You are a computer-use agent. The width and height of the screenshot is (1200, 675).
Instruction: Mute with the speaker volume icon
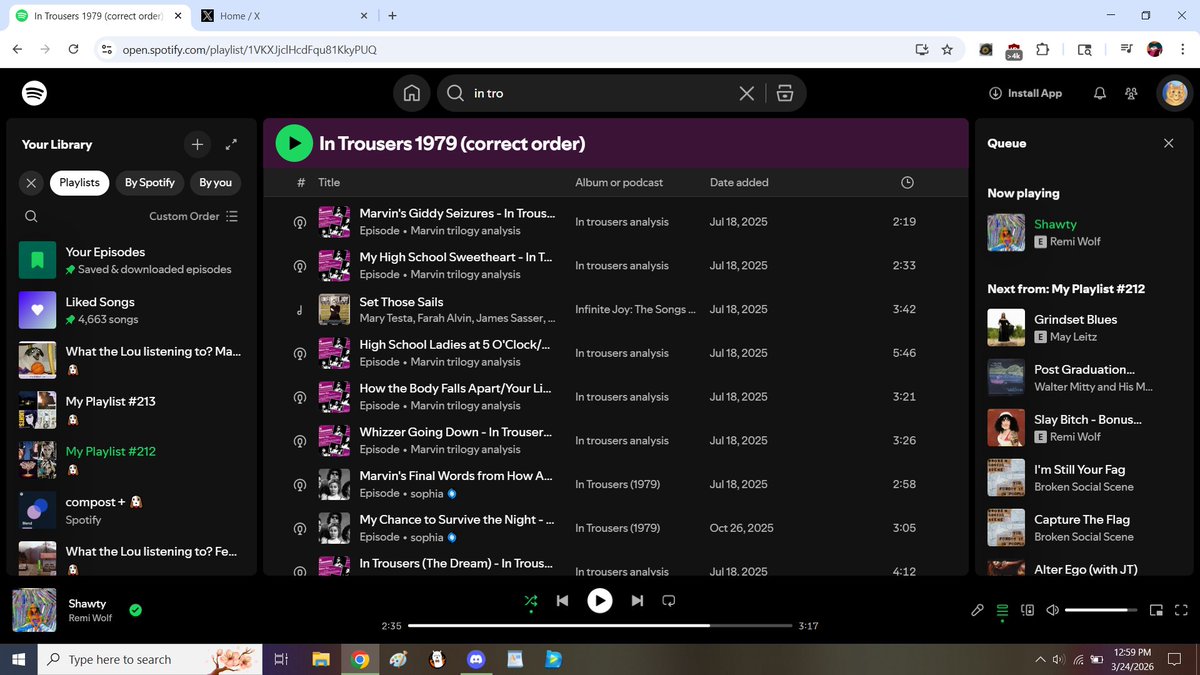[x=1052, y=610]
